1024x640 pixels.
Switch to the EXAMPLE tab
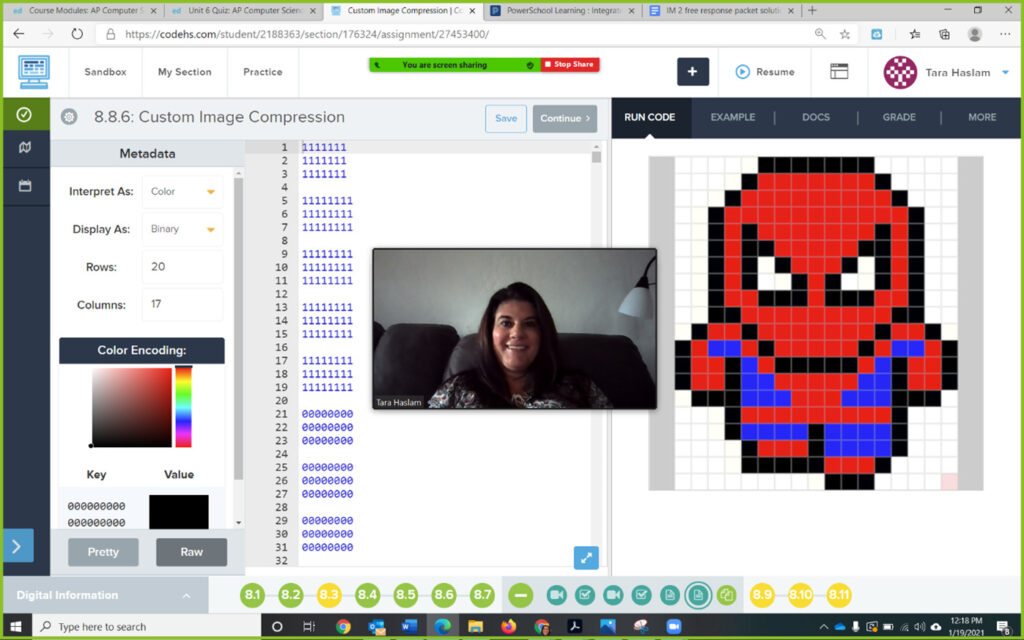[x=732, y=117]
